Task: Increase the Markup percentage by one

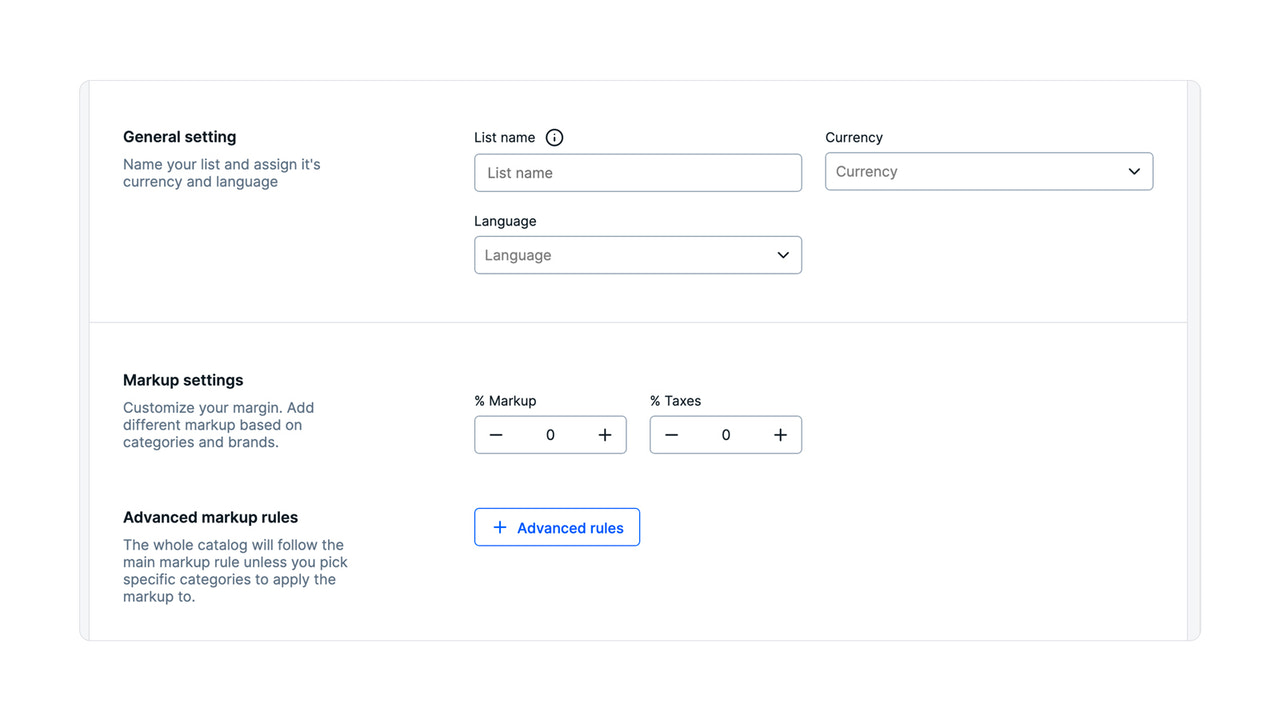Action: pos(604,434)
